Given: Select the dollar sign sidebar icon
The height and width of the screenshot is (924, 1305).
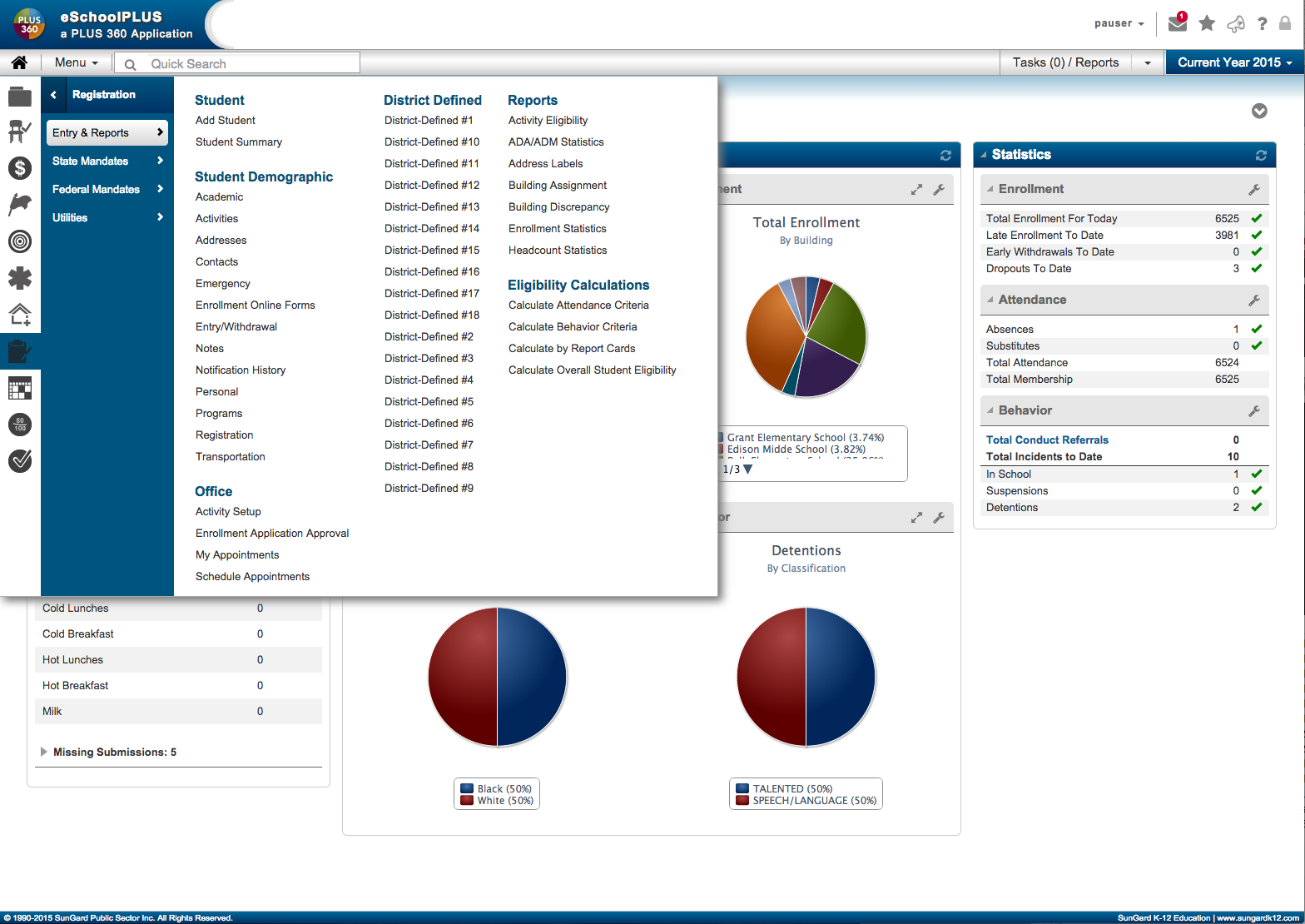Looking at the screenshot, I should (x=20, y=168).
